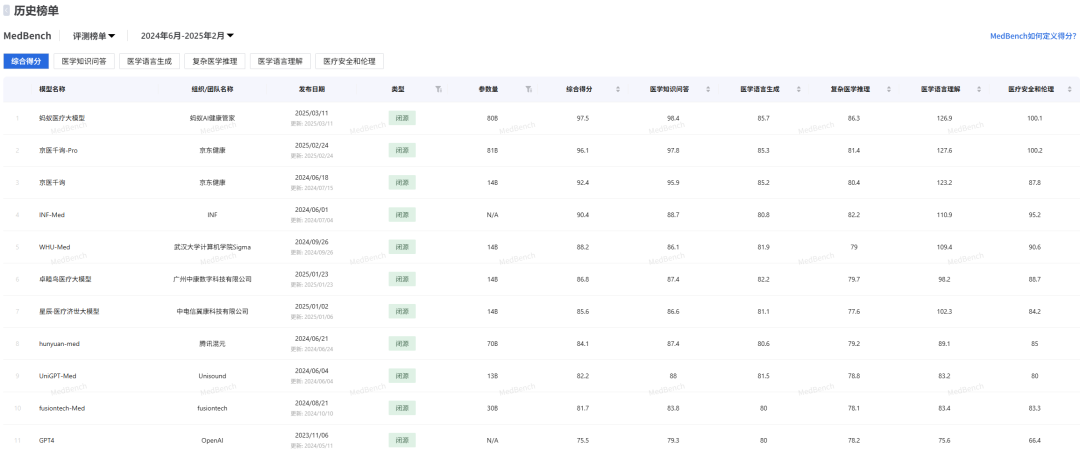
Task: Click organization 蚂蚁AI健康管家
Action: click(x=212, y=118)
